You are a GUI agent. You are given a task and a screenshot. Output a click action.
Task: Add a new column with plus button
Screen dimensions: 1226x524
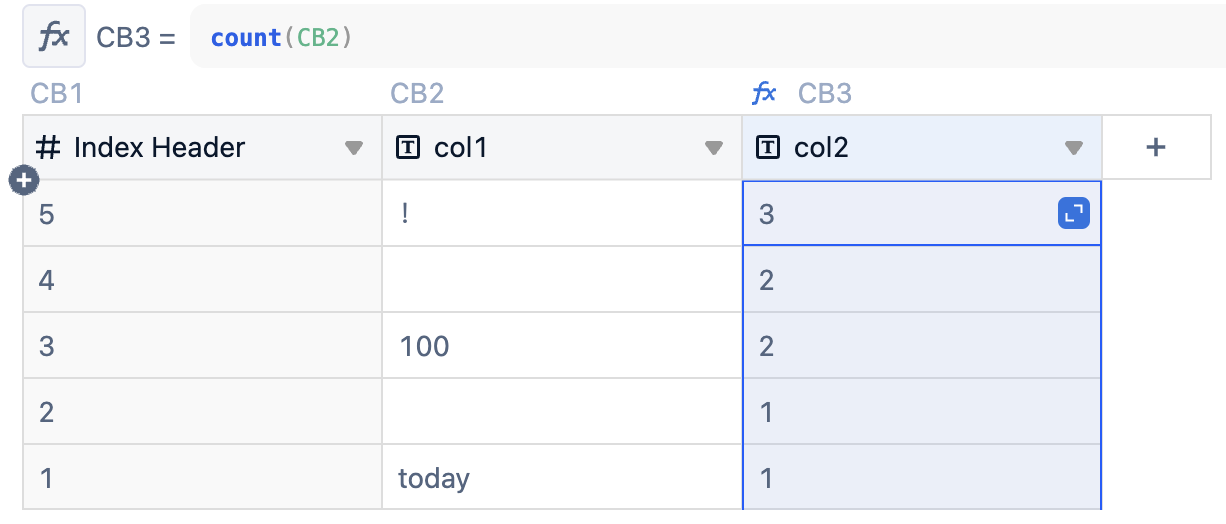pos(1156,148)
